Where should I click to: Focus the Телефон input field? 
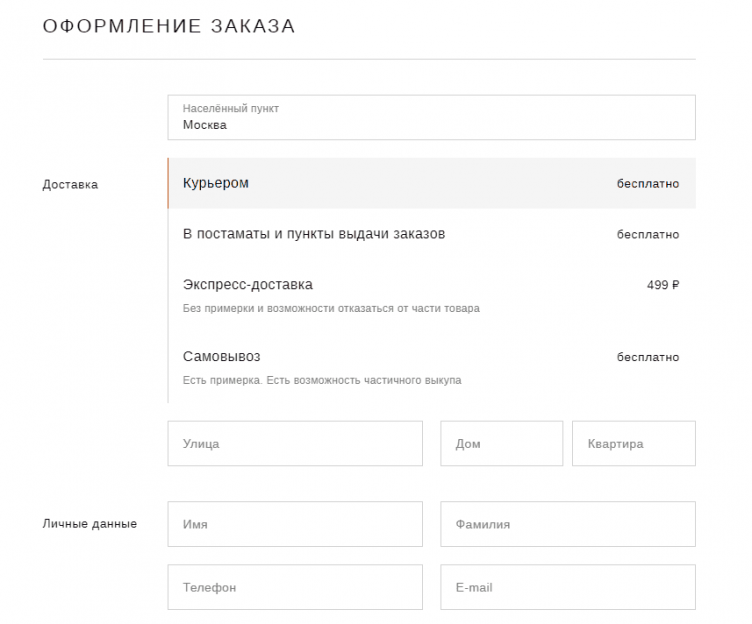coord(295,587)
